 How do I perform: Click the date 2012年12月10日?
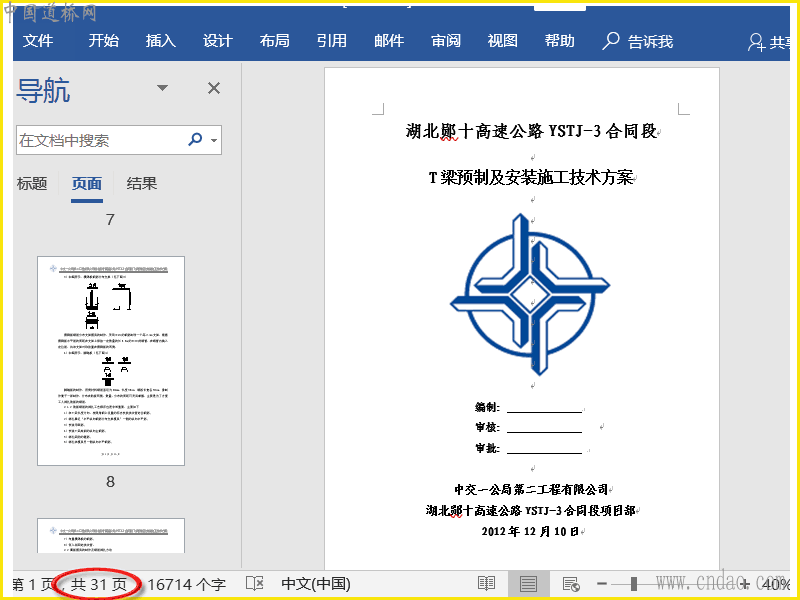point(530,532)
